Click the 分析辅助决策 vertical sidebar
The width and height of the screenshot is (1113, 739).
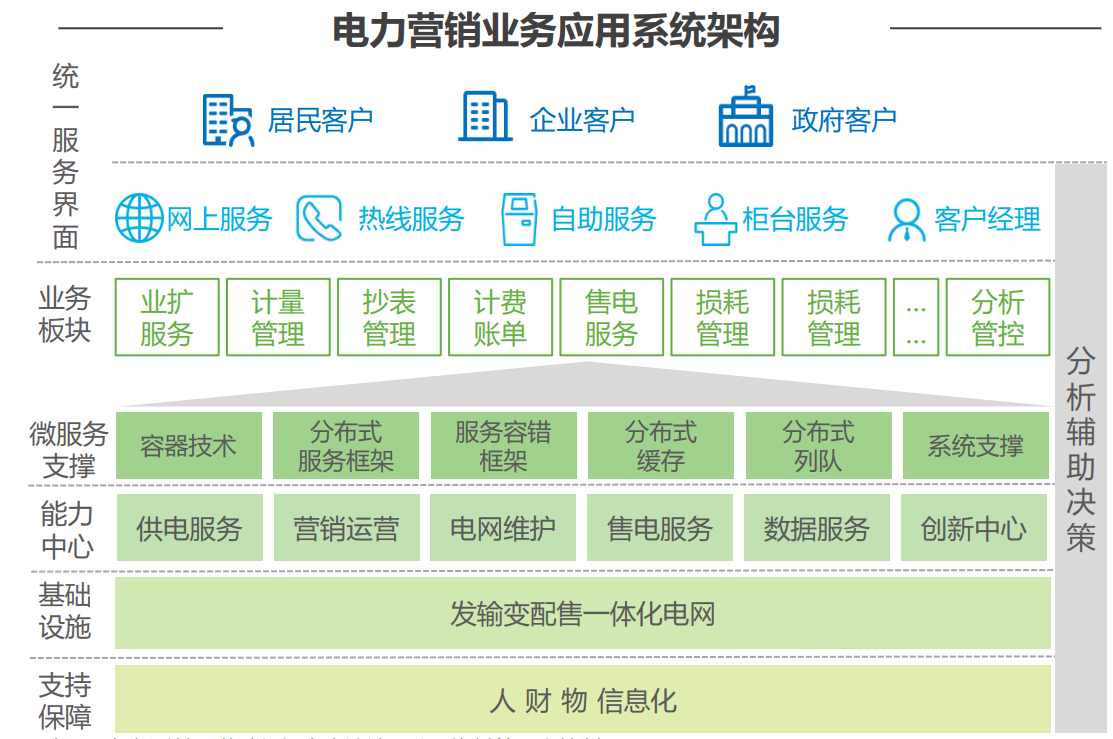(1080, 448)
